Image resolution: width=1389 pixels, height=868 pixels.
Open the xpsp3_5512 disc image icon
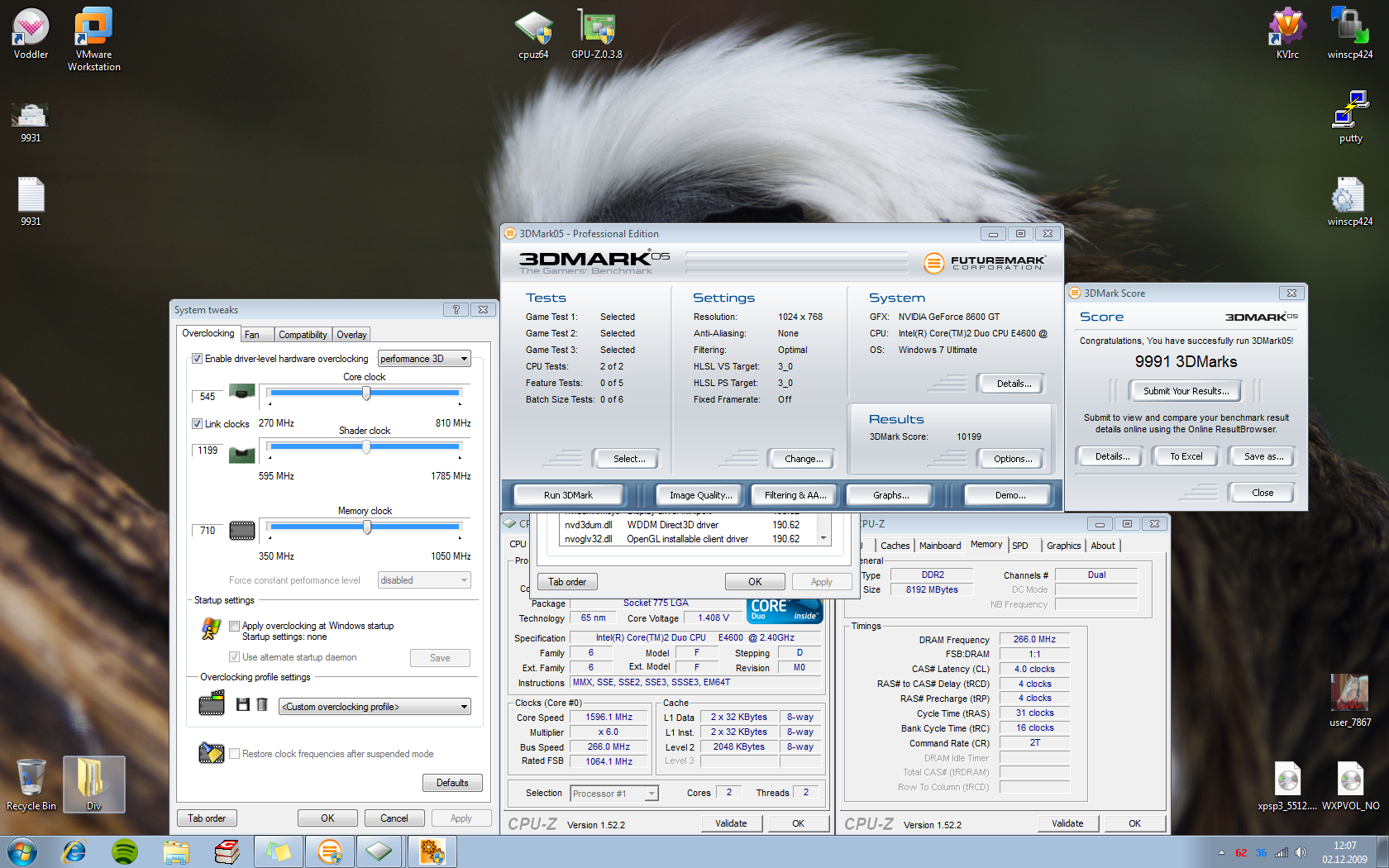[x=1287, y=785]
